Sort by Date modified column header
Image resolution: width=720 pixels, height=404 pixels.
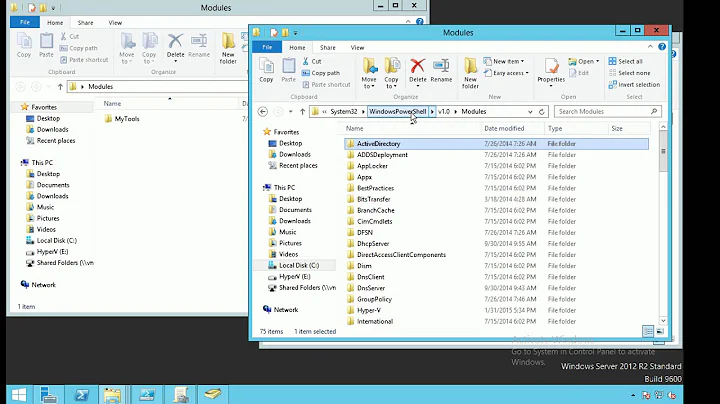point(512,129)
